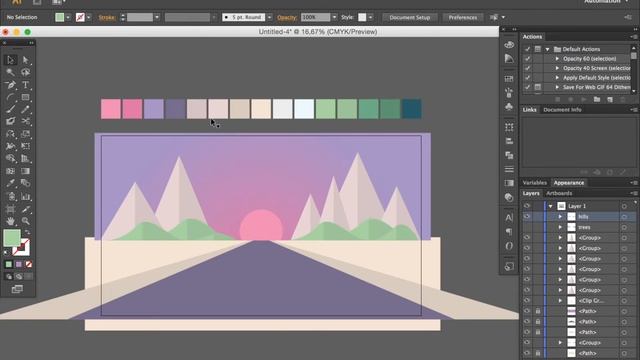This screenshot has height=360, width=640.
Task: Set paint to None in toolbox
Action: coord(29,264)
